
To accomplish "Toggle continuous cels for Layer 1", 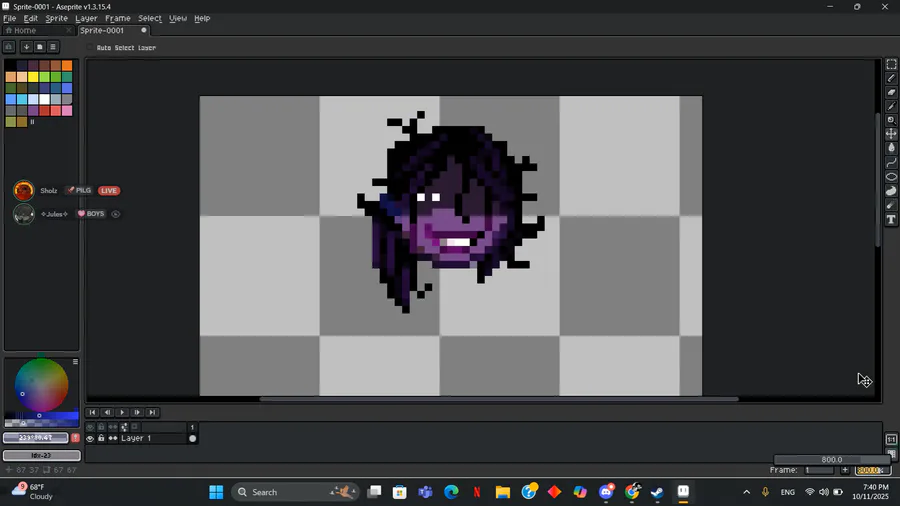I will 113,438.
